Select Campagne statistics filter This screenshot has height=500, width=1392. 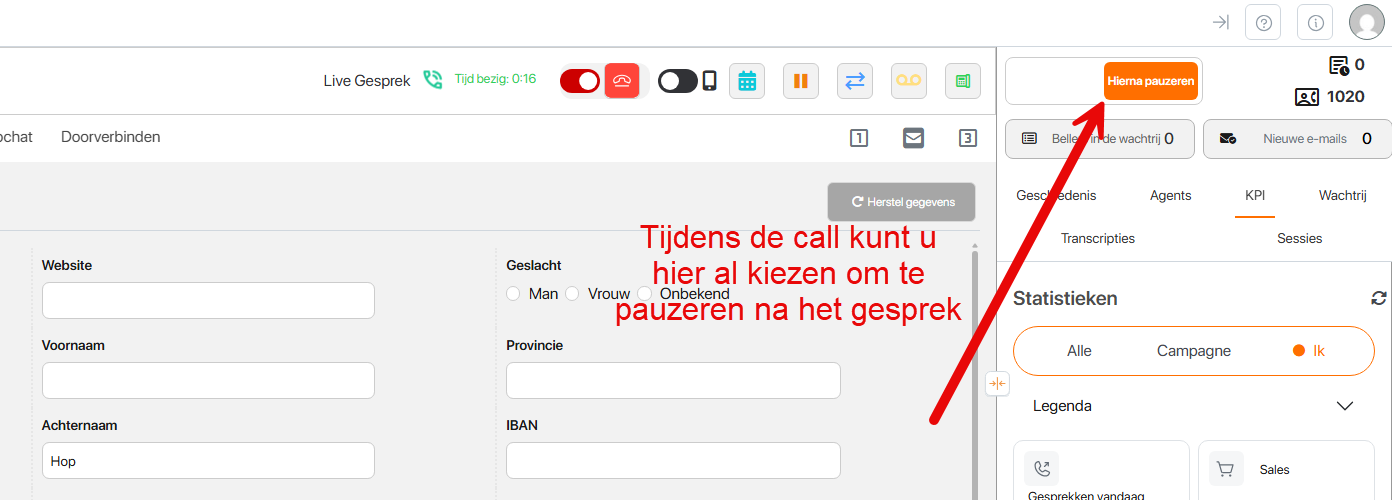pos(1194,351)
